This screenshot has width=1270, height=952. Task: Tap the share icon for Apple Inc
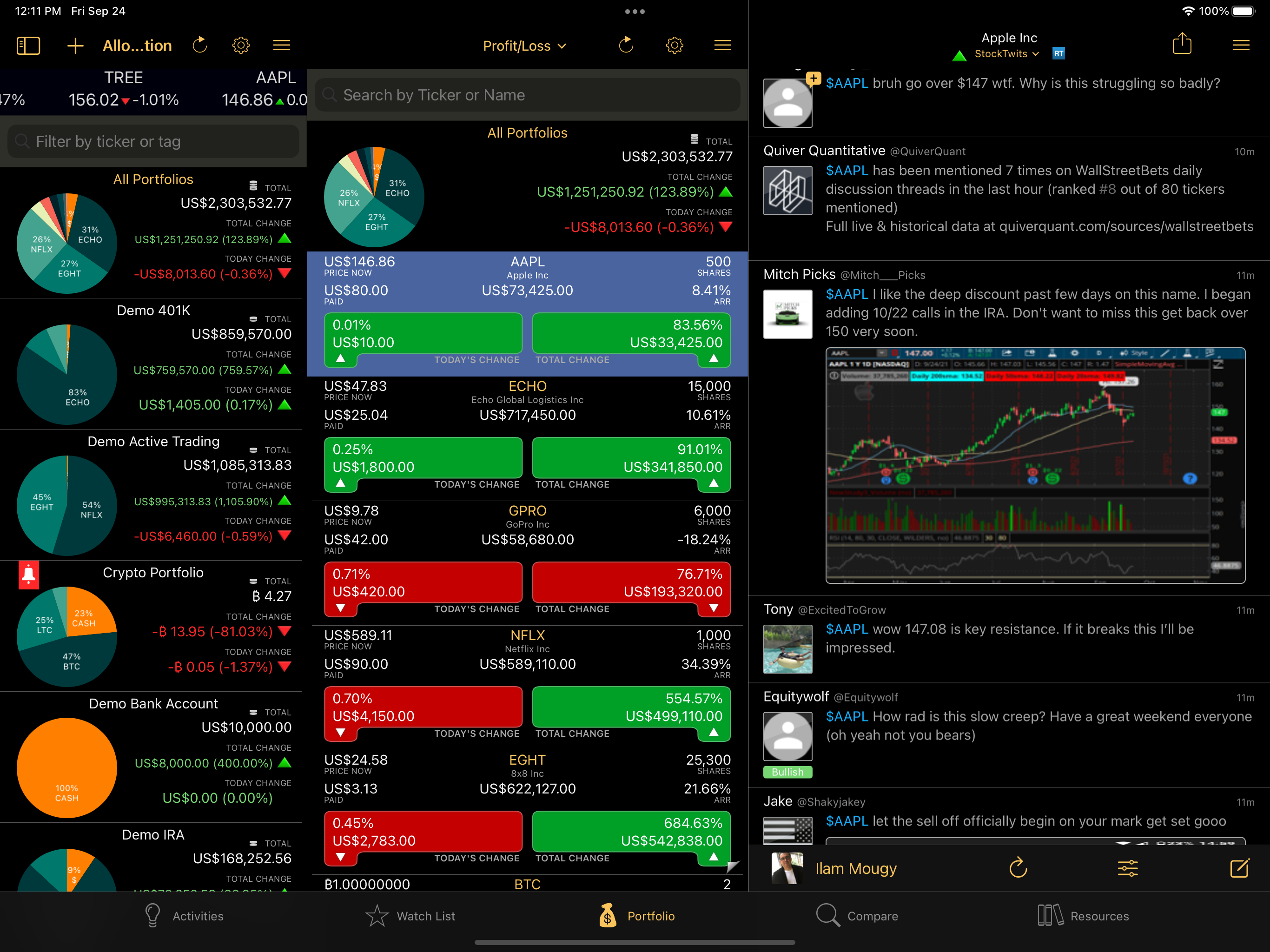click(1182, 44)
